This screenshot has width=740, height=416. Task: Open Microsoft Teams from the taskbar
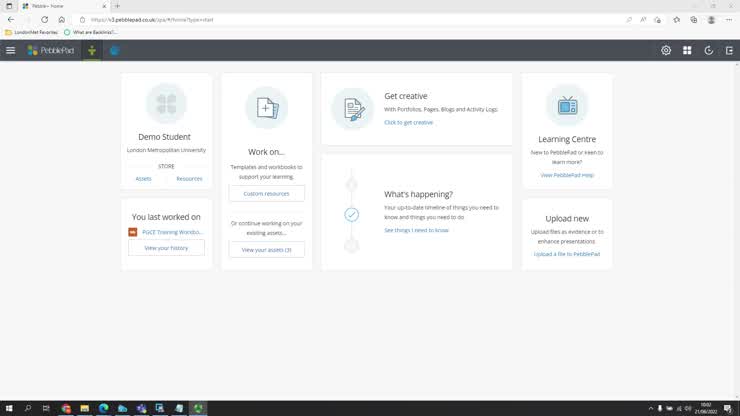pyautogui.click(x=141, y=408)
